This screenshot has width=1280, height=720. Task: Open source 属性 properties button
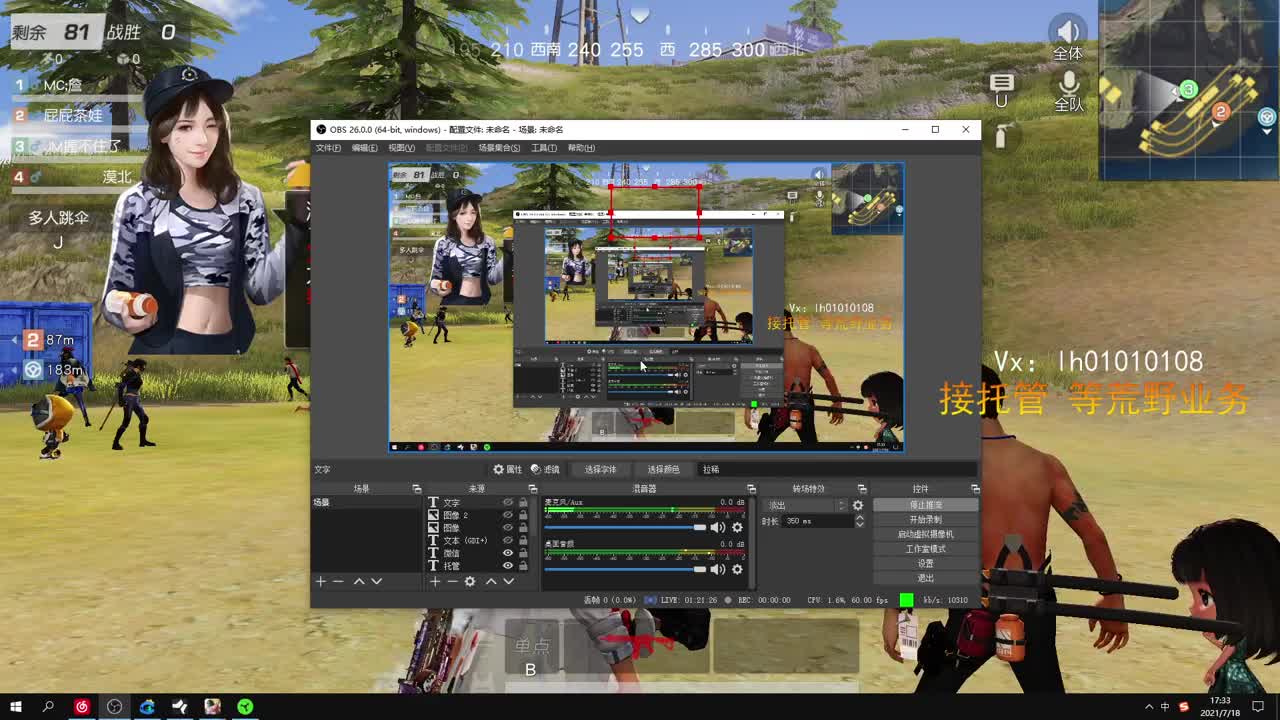click(x=508, y=469)
